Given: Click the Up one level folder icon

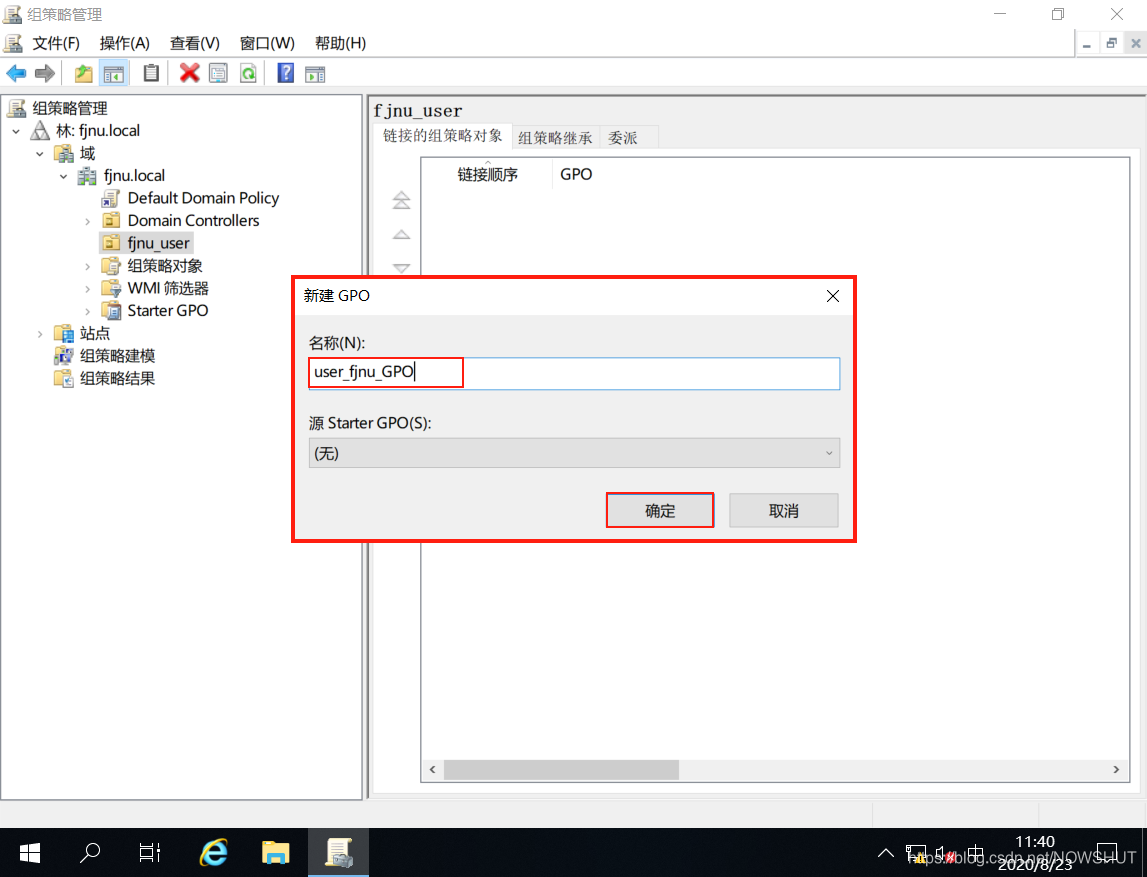Looking at the screenshot, I should 83,73.
